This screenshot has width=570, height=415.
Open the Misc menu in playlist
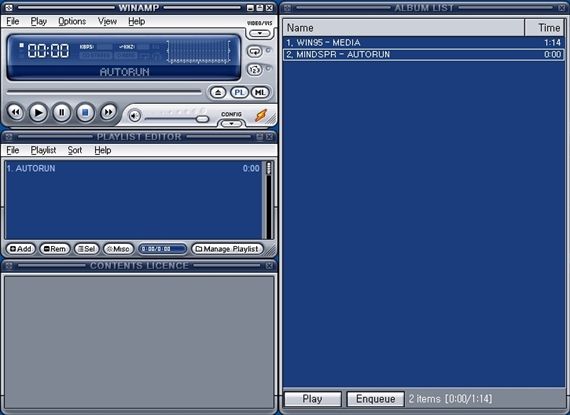(119, 249)
